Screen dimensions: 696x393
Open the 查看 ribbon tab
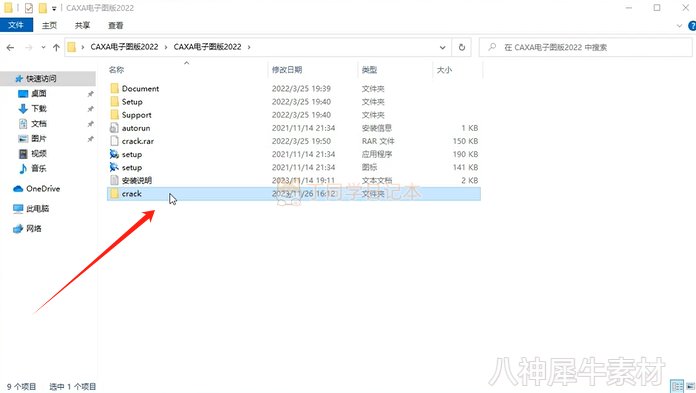click(115, 26)
